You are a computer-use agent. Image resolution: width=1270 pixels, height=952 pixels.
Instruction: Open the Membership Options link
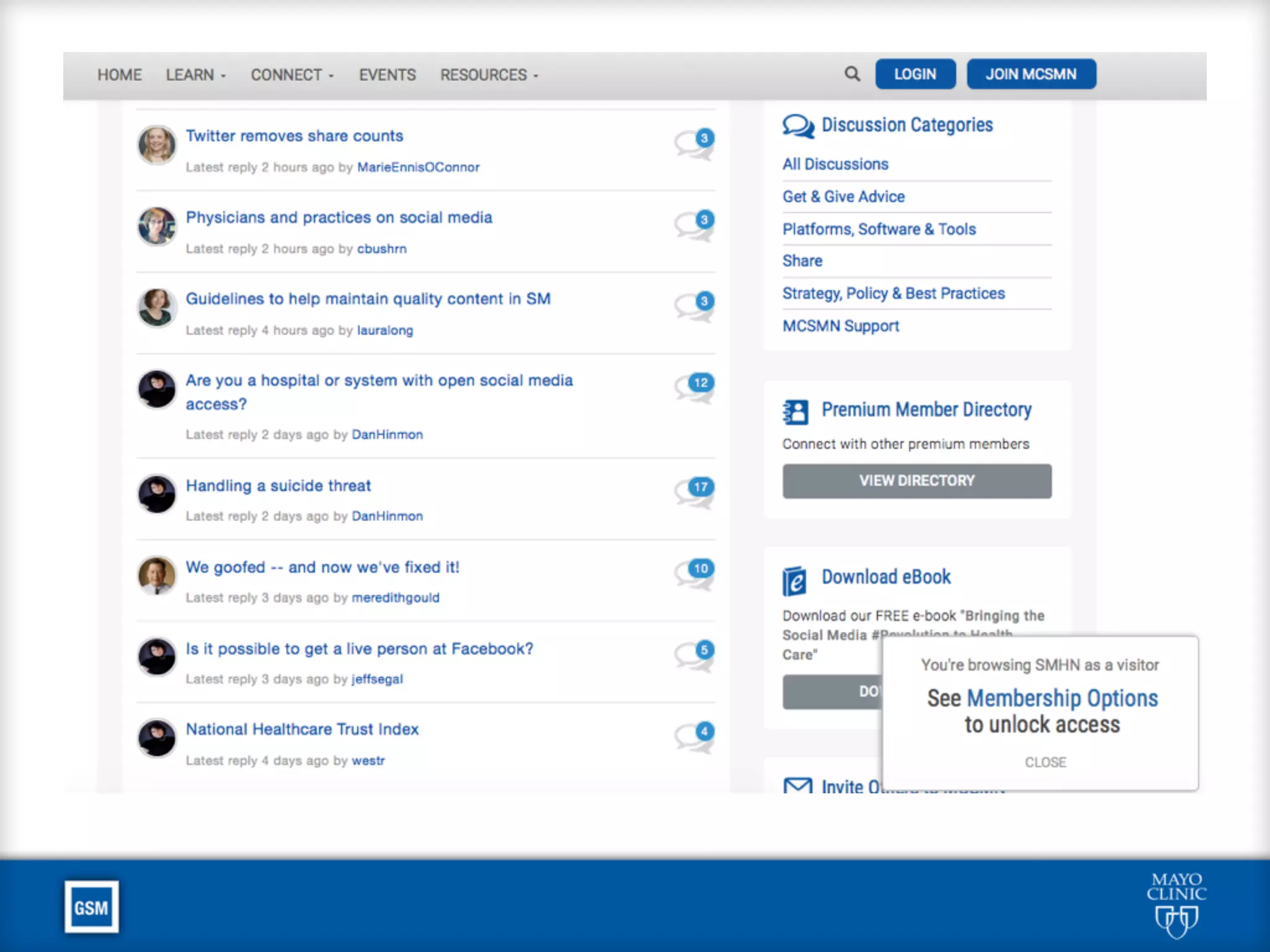click(1062, 699)
